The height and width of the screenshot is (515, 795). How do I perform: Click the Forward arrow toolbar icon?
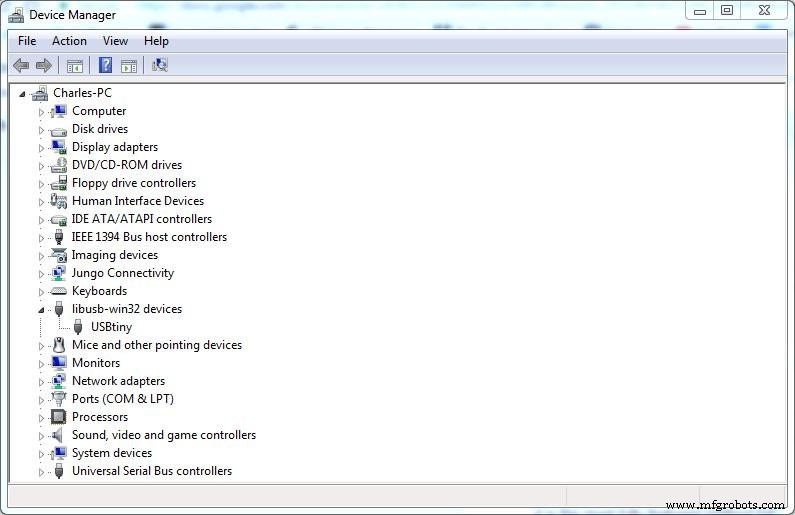pos(44,65)
